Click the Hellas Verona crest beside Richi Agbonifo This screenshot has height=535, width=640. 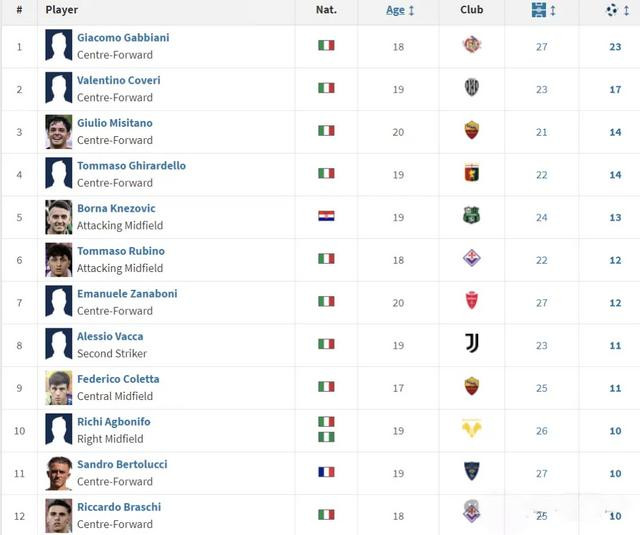point(471,428)
